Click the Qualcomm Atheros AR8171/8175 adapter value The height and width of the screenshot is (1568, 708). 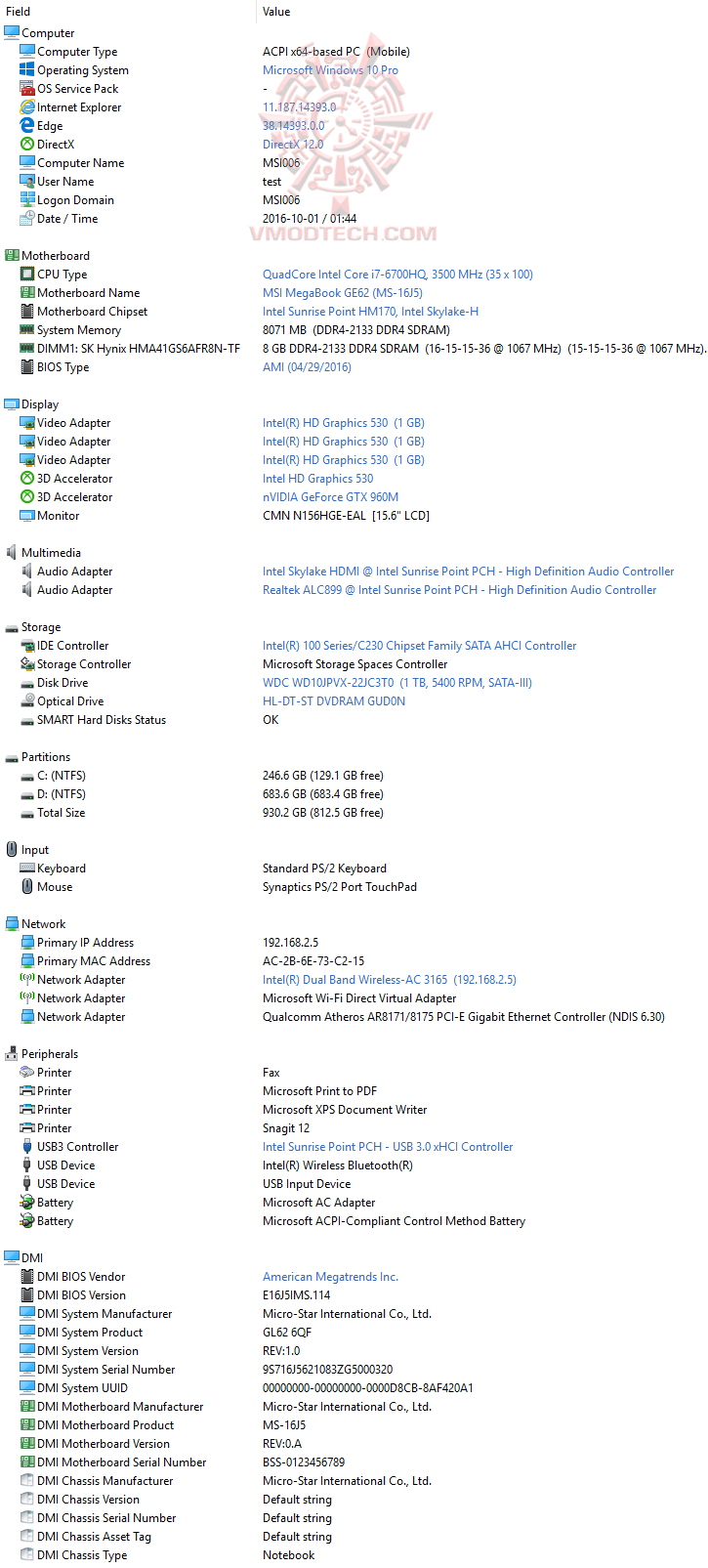(x=464, y=1016)
